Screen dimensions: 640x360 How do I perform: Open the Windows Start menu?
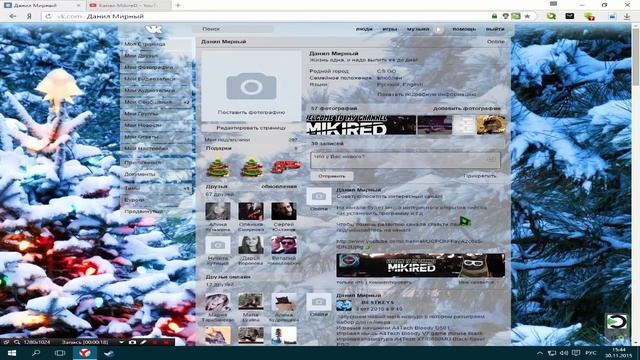[11, 353]
